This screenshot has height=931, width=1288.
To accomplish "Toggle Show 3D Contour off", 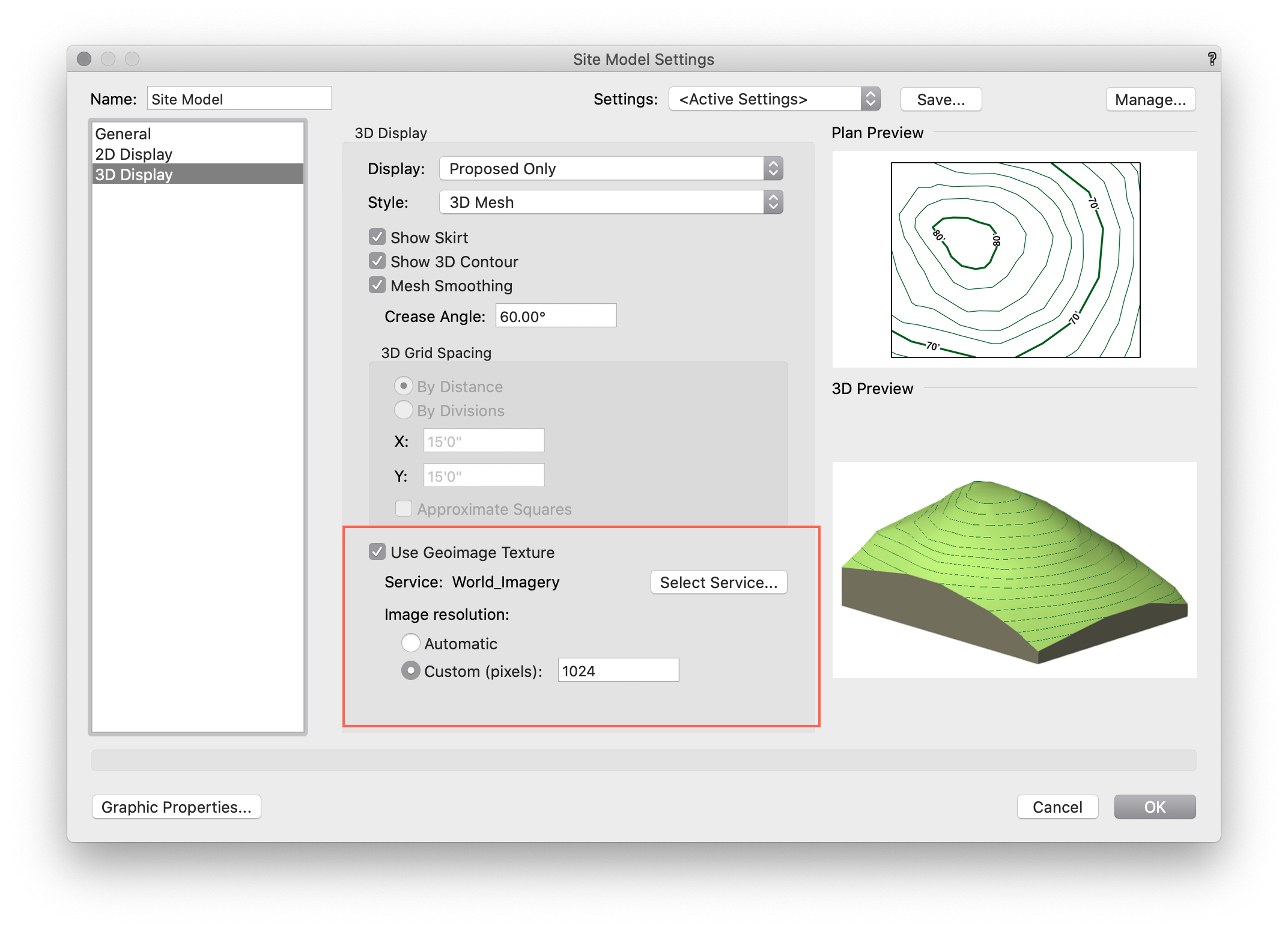I will click(377, 261).
